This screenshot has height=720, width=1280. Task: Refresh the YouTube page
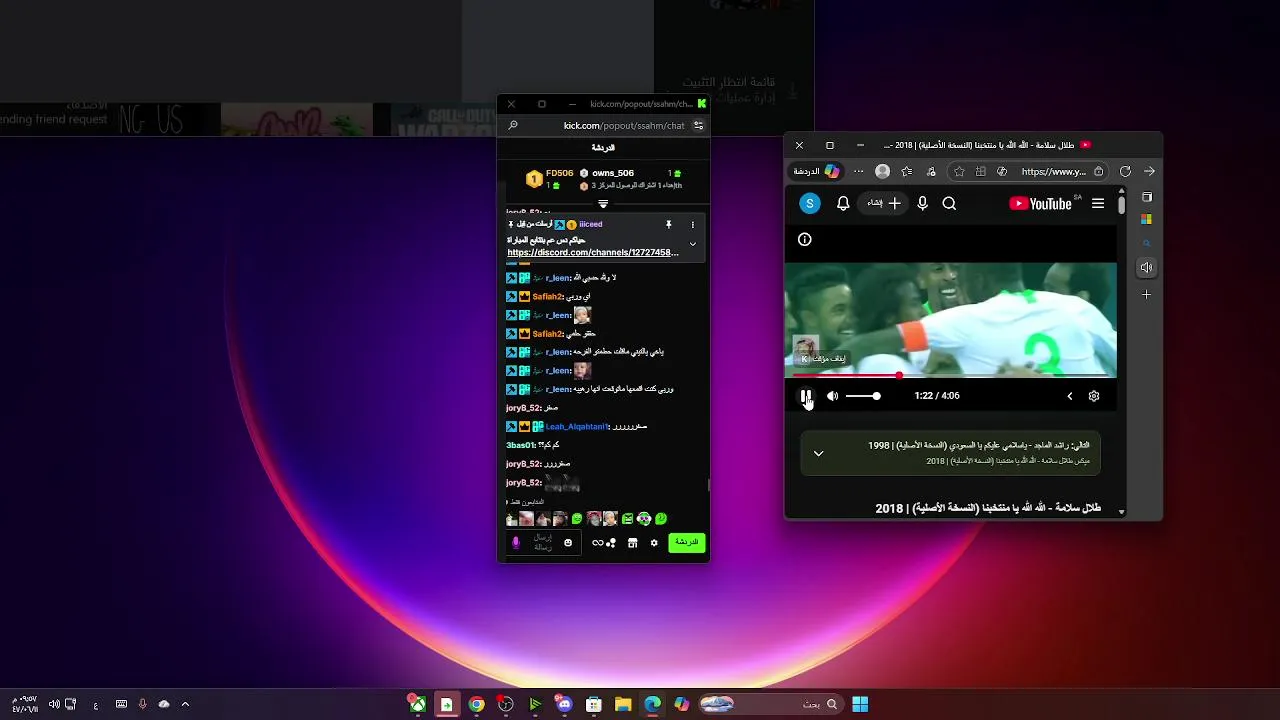[1125, 172]
